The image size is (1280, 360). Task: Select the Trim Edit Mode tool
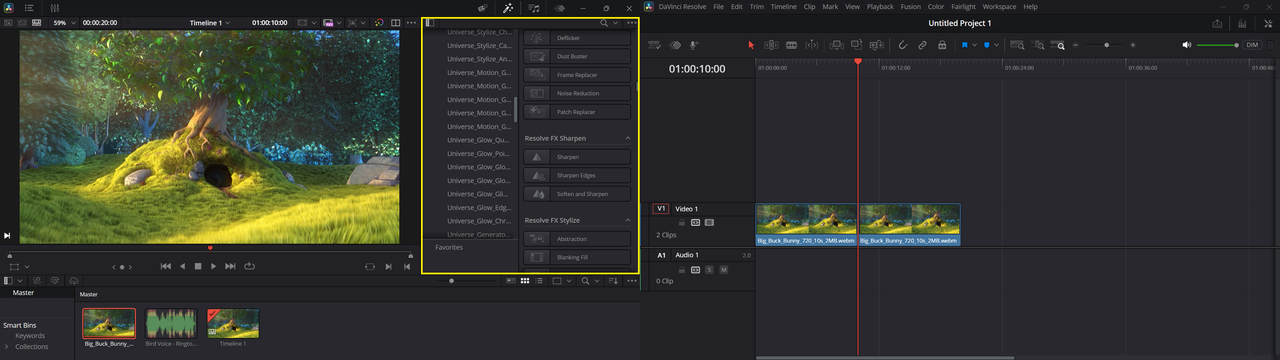[771, 45]
